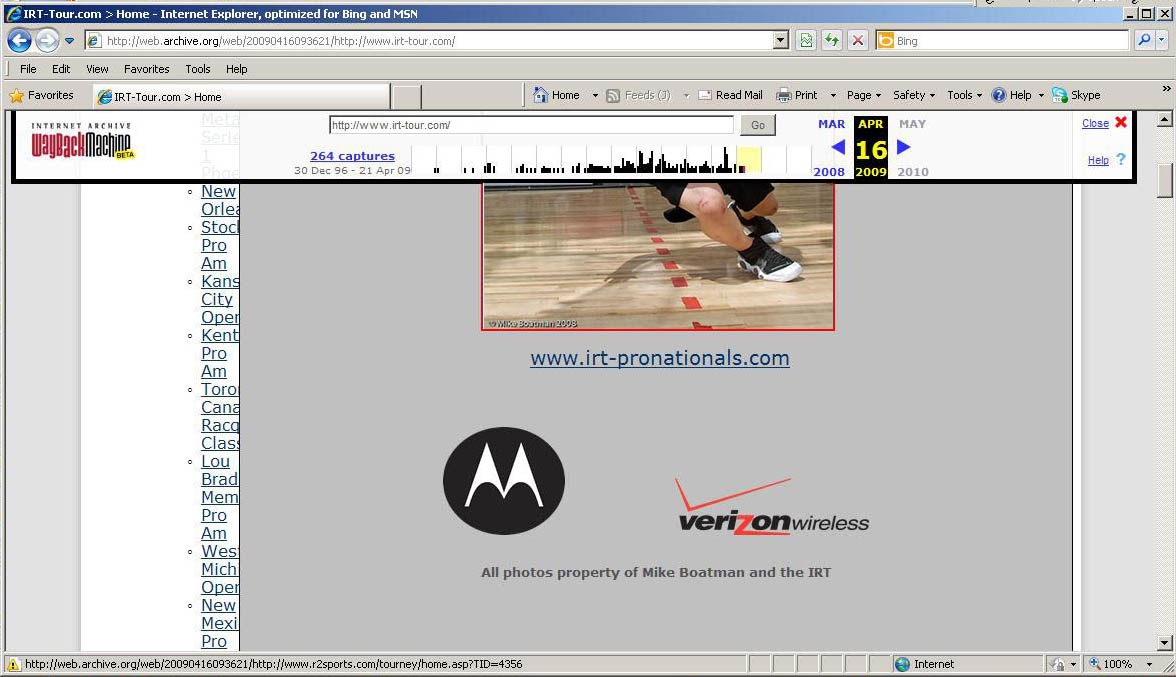Select year 2010 in the Wayback toolbar
This screenshot has height=677, width=1176.
913,172
